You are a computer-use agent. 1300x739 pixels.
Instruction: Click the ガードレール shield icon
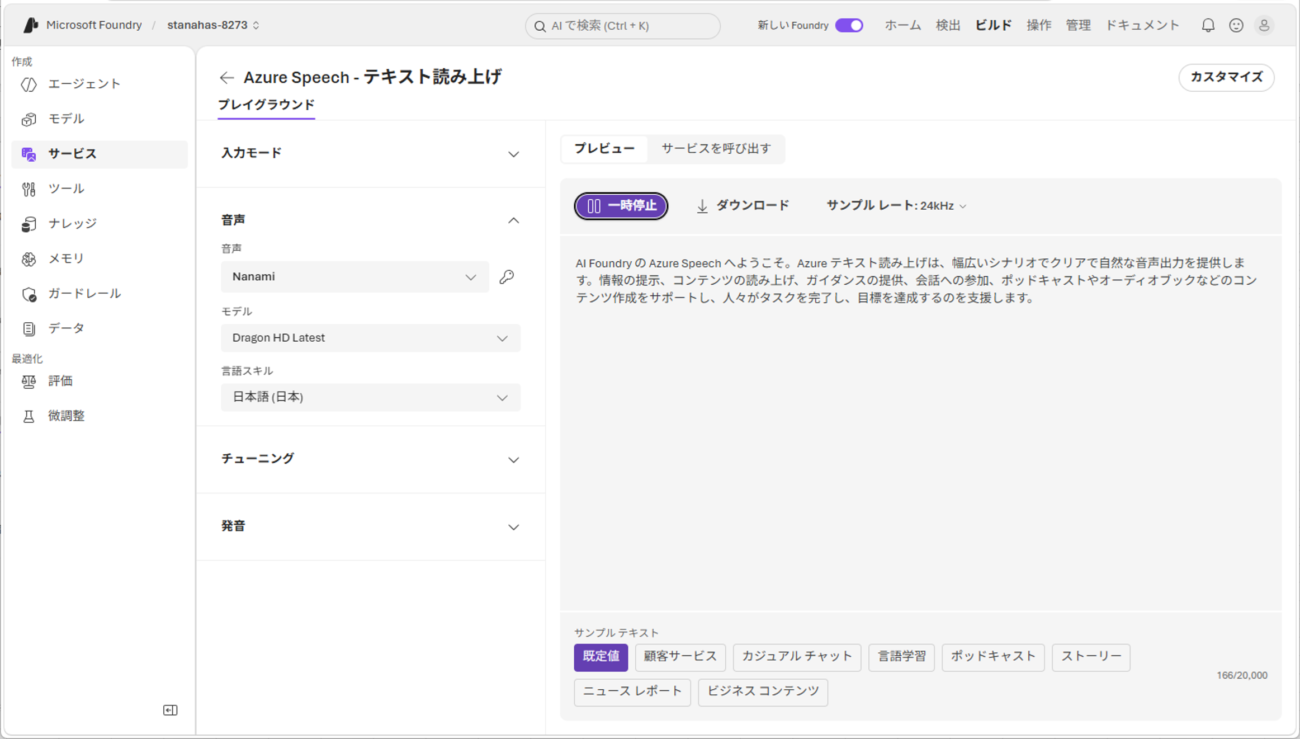[29, 294]
